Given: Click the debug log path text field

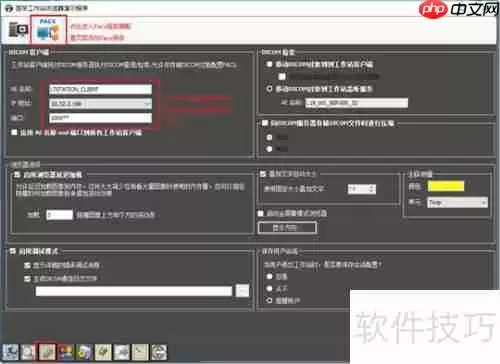Looking at the screenshot, I should pos(134,291).
